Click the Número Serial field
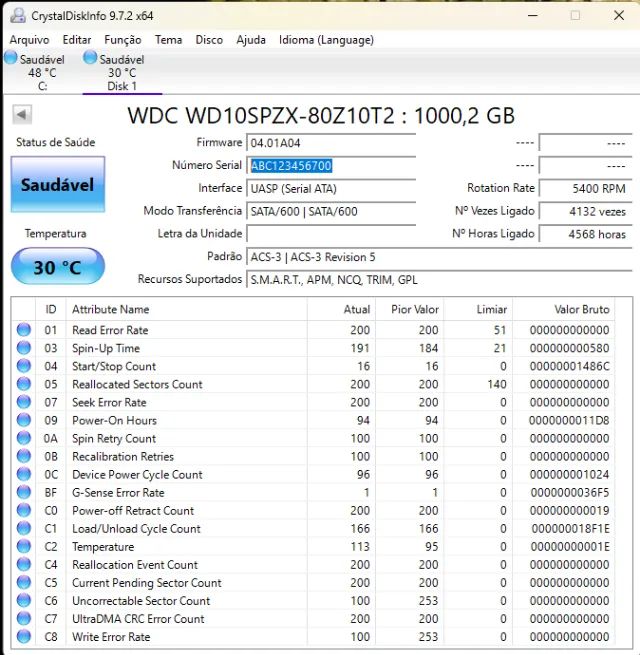 pos(331,165)
